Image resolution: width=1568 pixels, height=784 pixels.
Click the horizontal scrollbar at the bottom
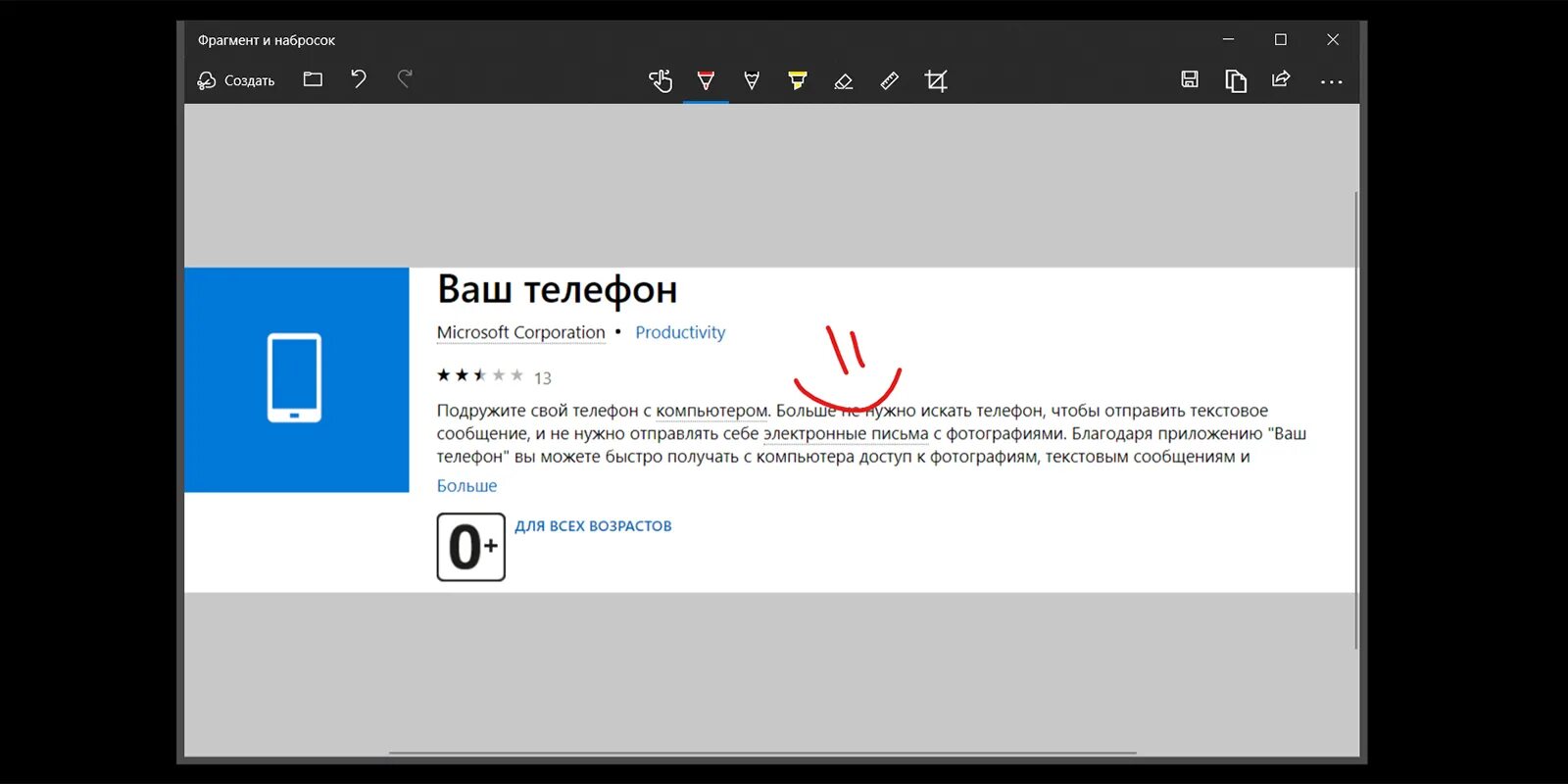point(762,753)
